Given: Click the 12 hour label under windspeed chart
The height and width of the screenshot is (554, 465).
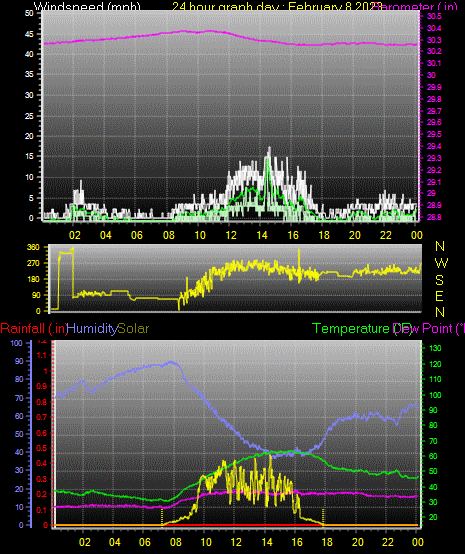Looking at the screenshot, I should point(231,235).
